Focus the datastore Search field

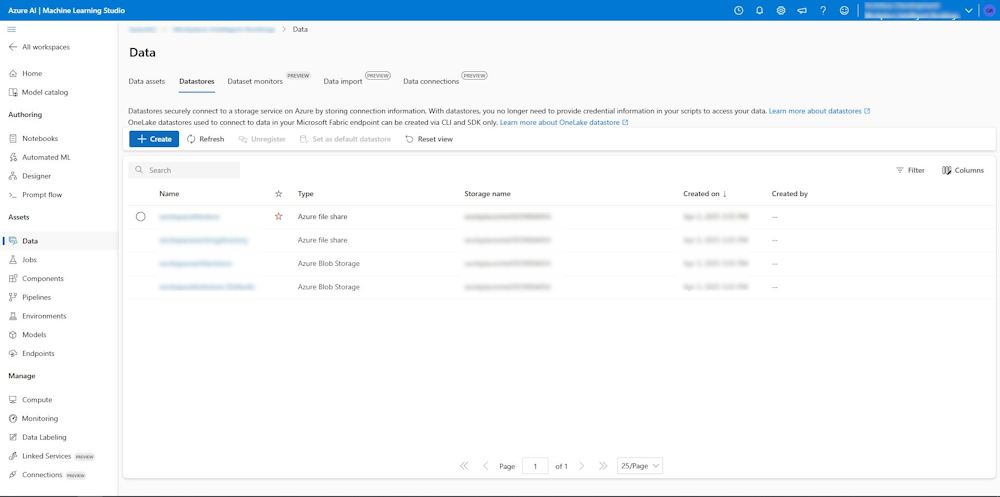[x=184, y=170]
